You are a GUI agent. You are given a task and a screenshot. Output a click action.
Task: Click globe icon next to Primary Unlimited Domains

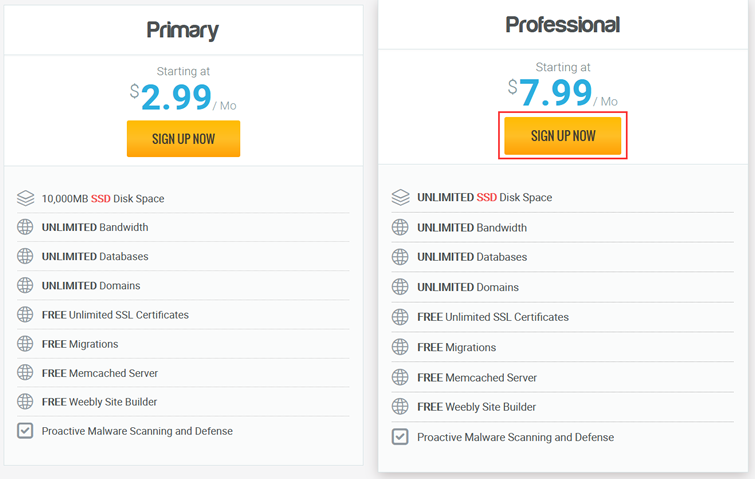point(25,285)
